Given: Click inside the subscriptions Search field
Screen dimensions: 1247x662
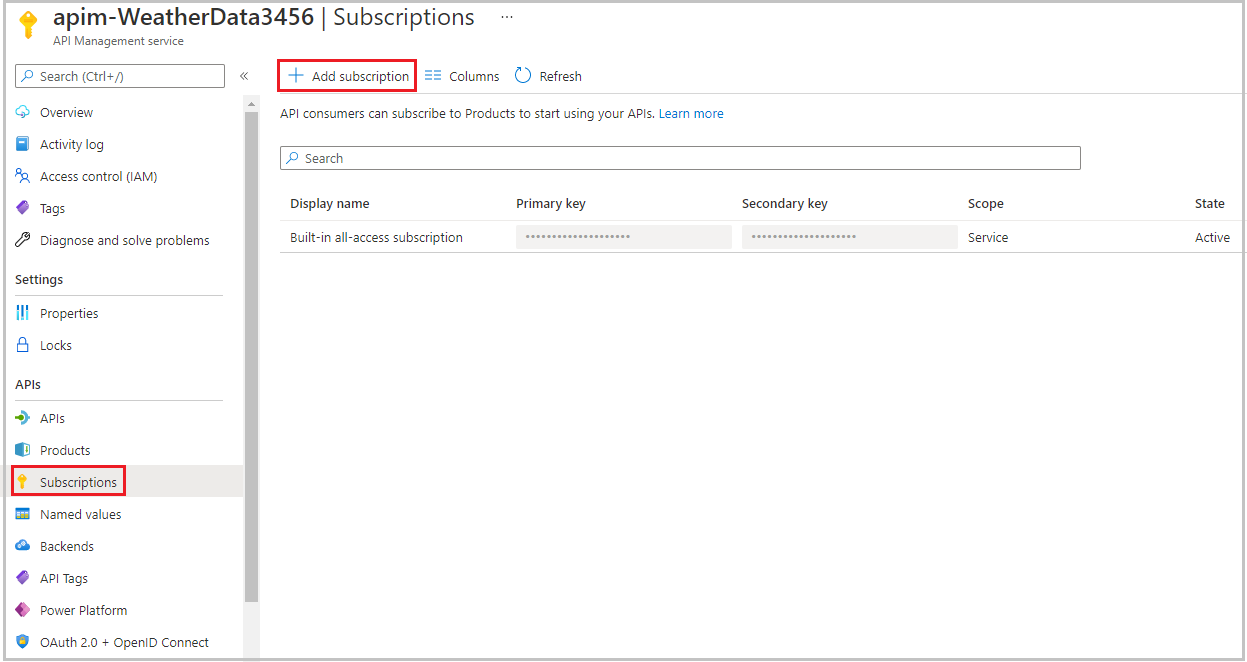Looking at the screenshot, I should click(680, 157).
